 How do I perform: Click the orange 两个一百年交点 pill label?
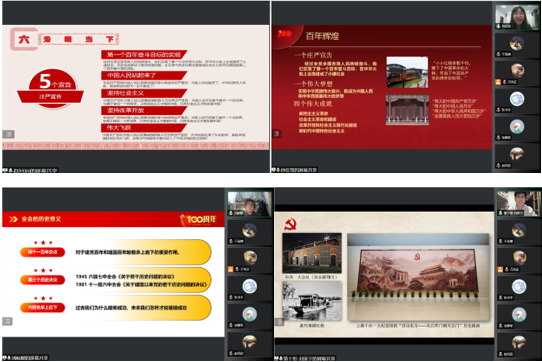(43, 252)
